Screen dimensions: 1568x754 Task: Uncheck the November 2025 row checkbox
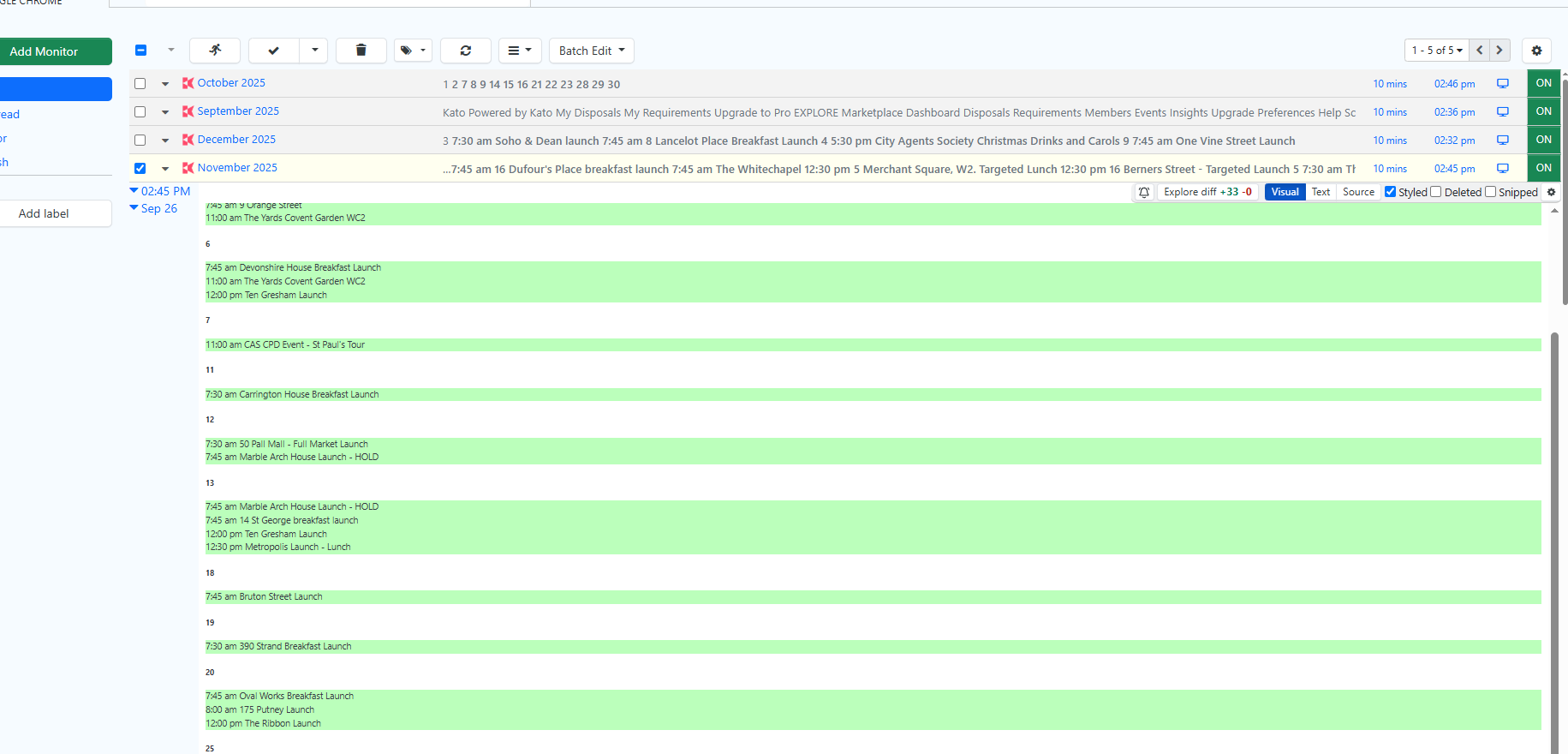140,169
